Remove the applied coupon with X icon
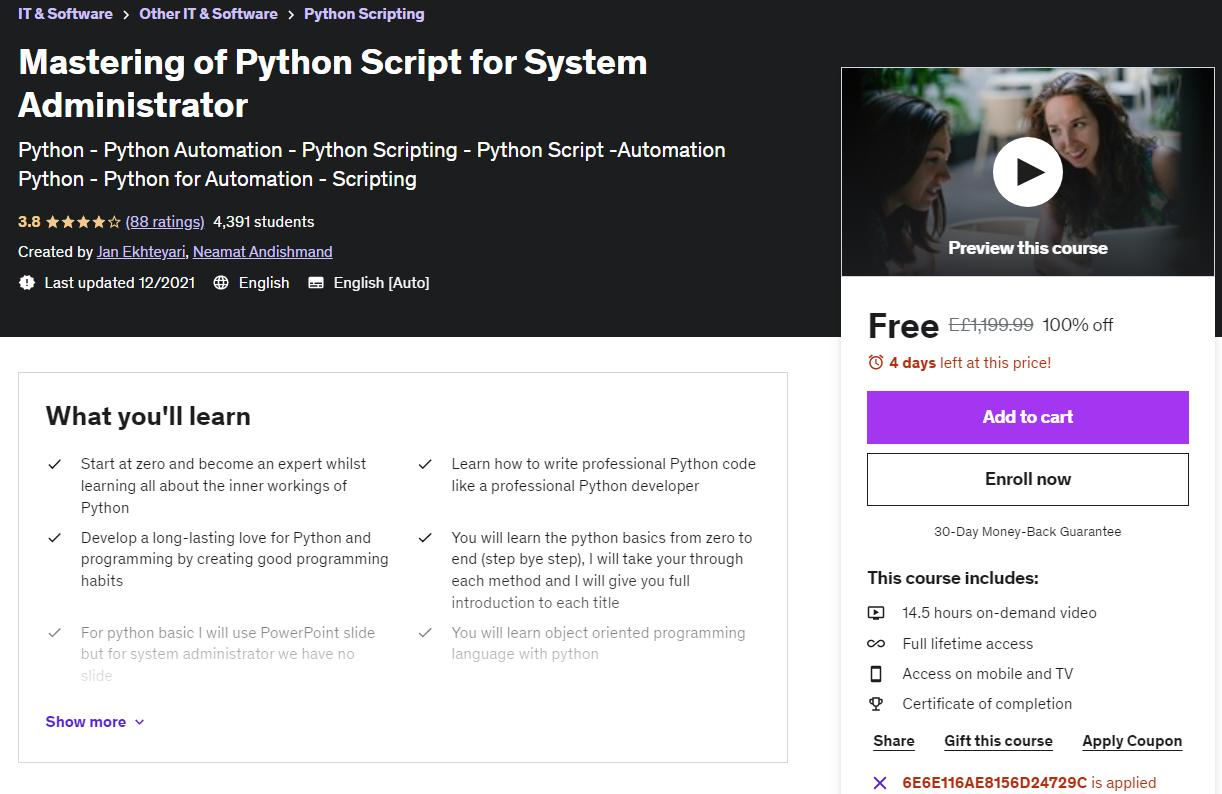1222x794 pixels. 879,783
